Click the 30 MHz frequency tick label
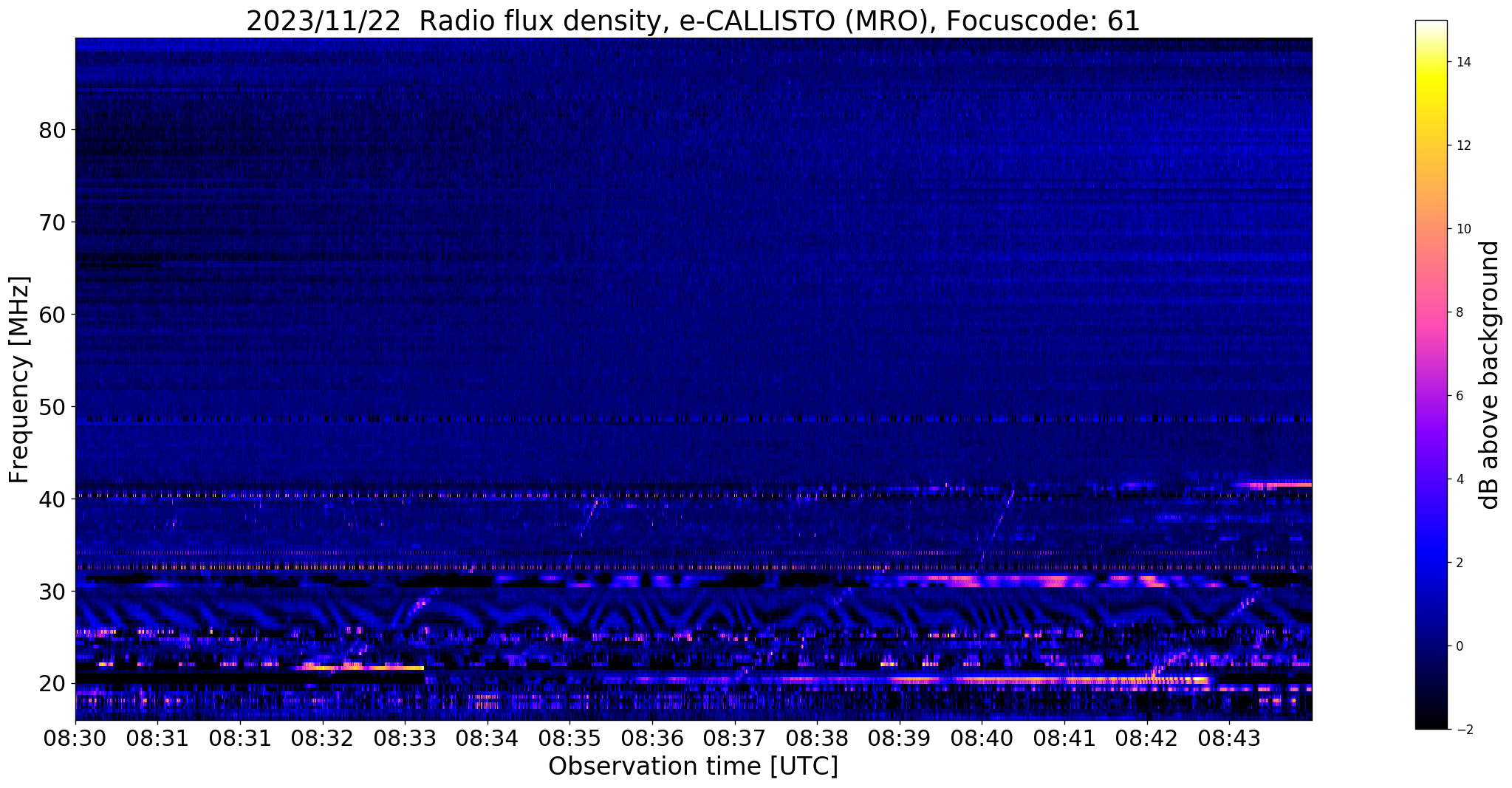The image size is (1512, 788). pos(52,592)
